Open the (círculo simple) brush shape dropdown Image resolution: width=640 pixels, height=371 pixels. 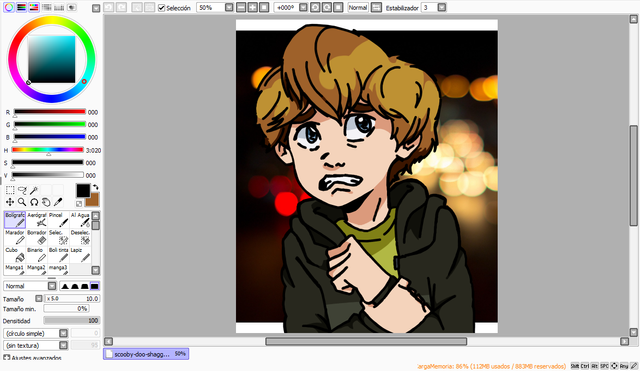(x=63, y=333)
